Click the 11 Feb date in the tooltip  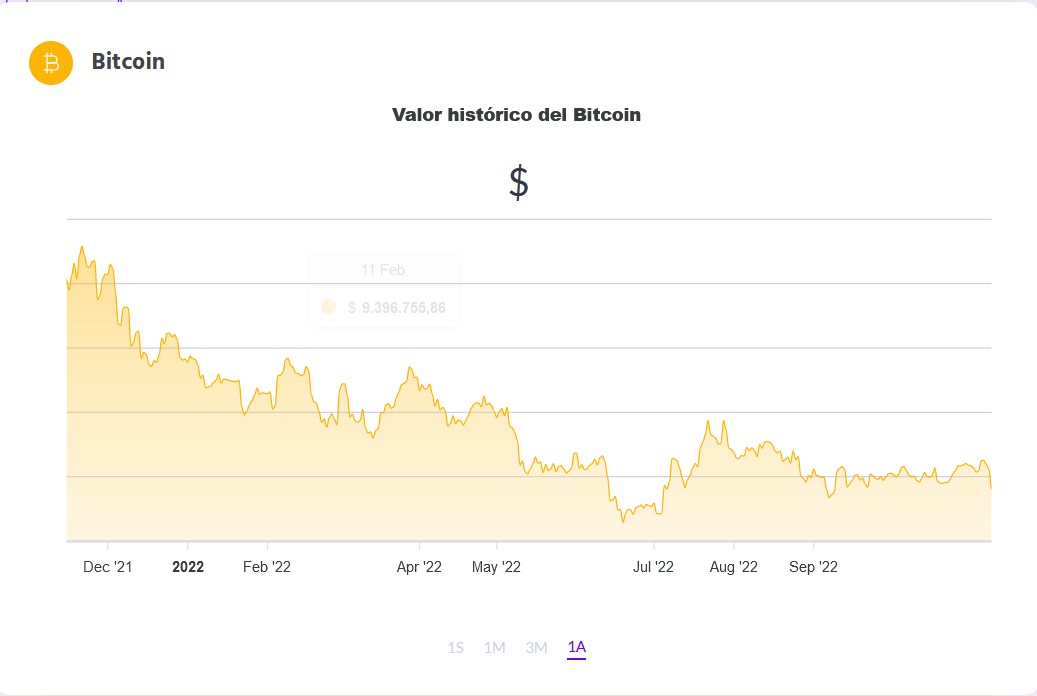click(383, 269)
